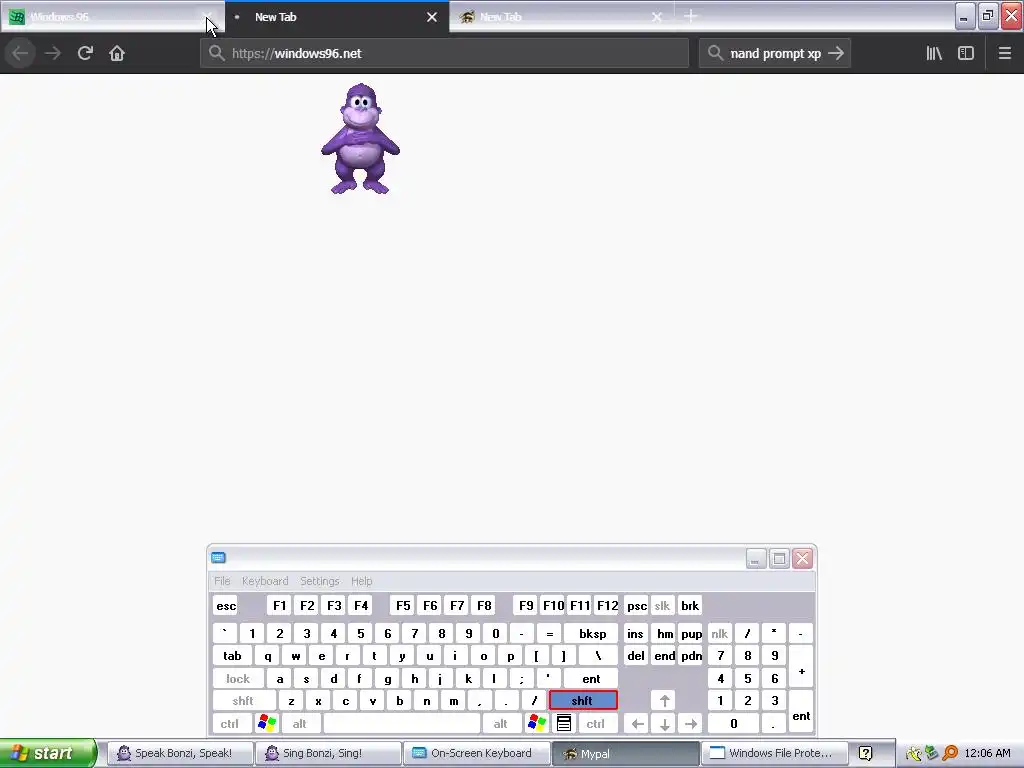Click the orange magnifier tray icon
1024x768 pixels.
(950, 753)
